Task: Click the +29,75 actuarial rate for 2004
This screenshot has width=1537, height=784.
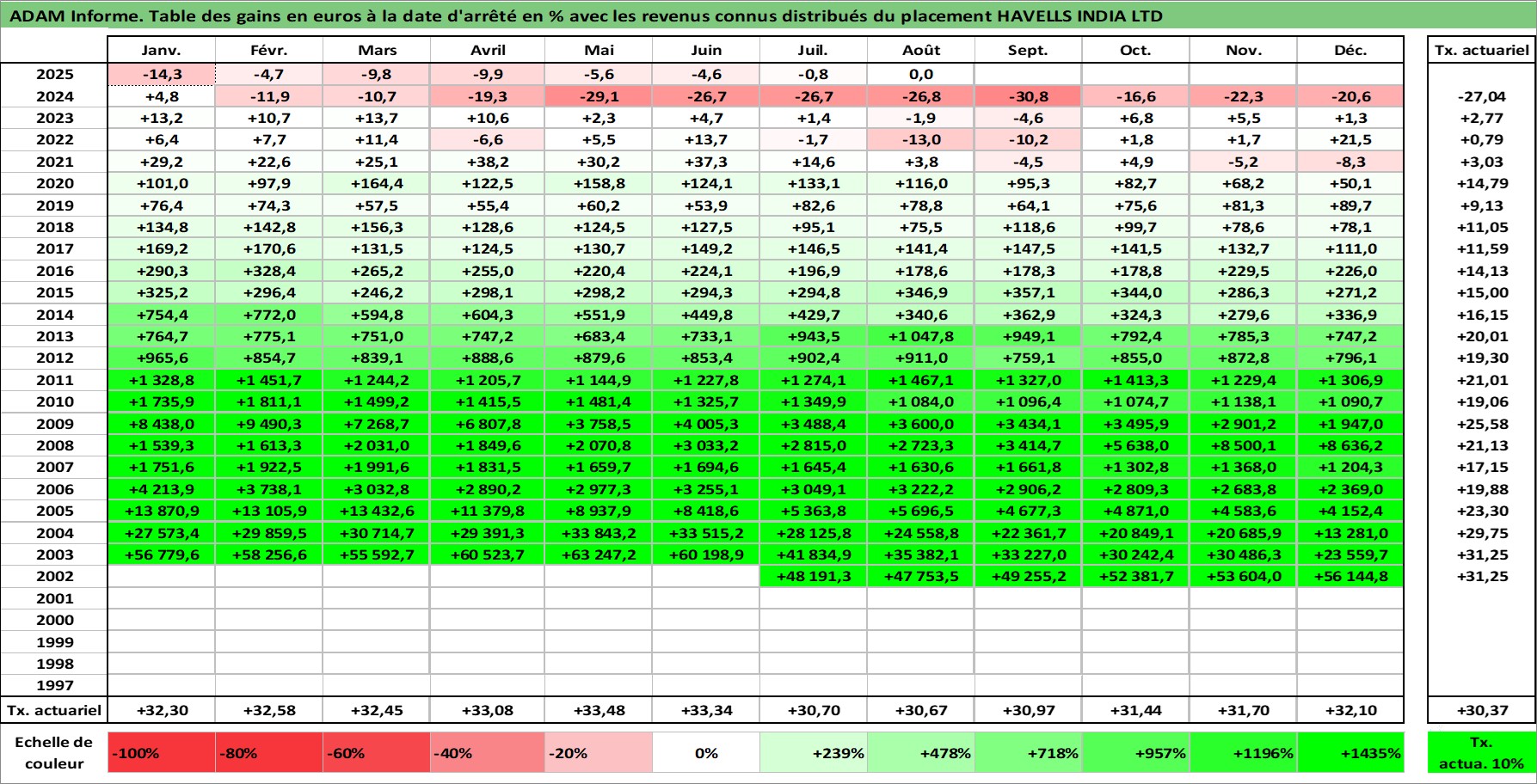Action: (1481, 533)
